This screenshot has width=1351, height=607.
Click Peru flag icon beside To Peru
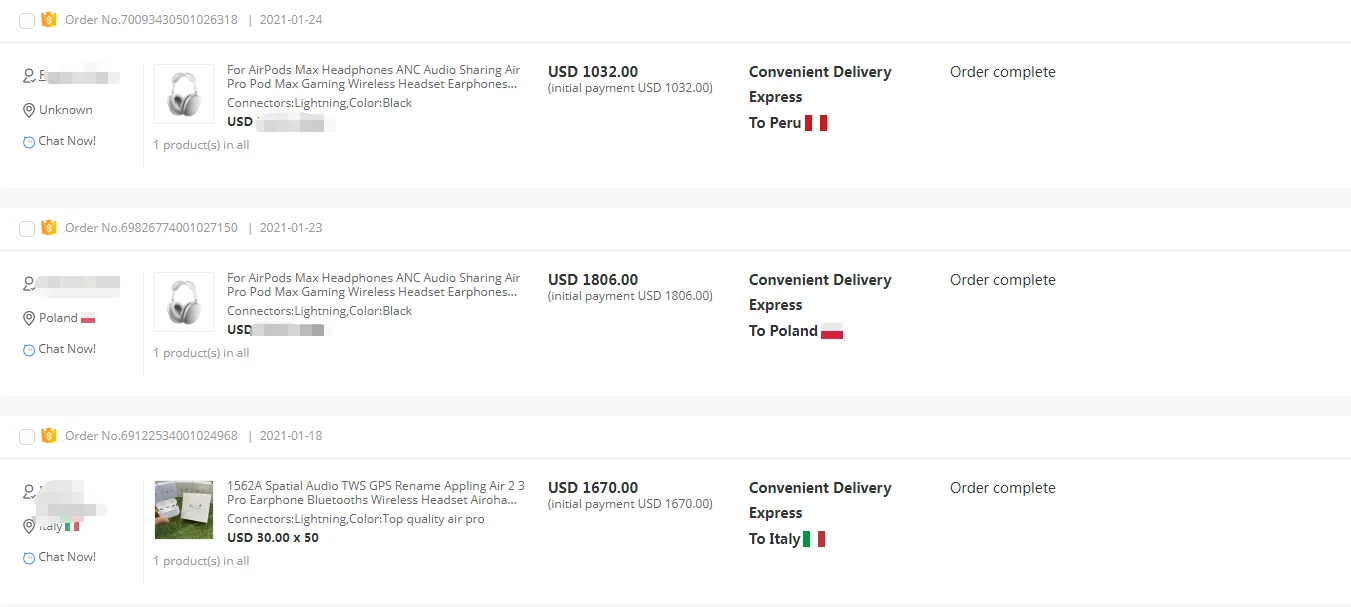coord(816,123)
